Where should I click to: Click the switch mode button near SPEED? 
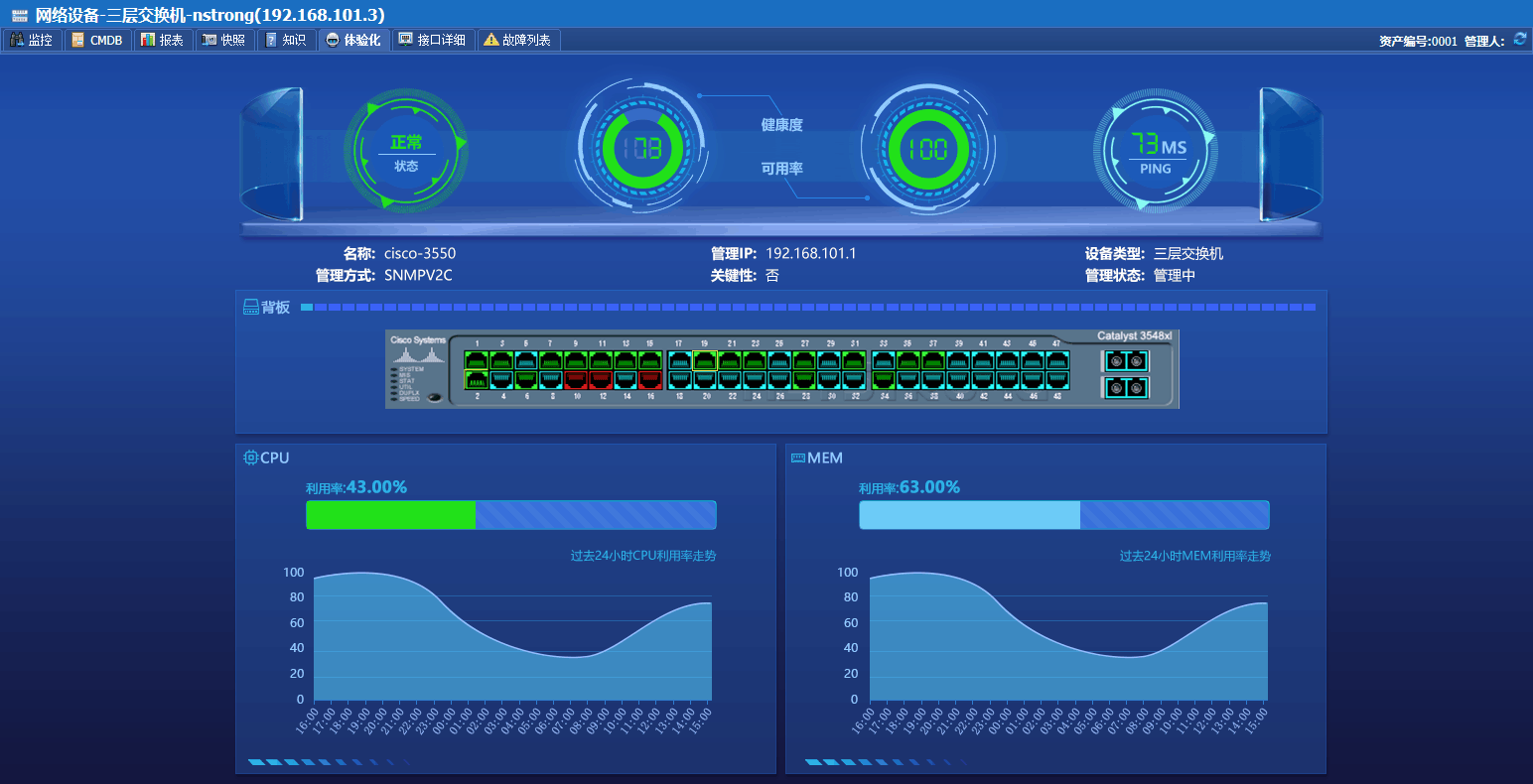[x=435, y=397]
